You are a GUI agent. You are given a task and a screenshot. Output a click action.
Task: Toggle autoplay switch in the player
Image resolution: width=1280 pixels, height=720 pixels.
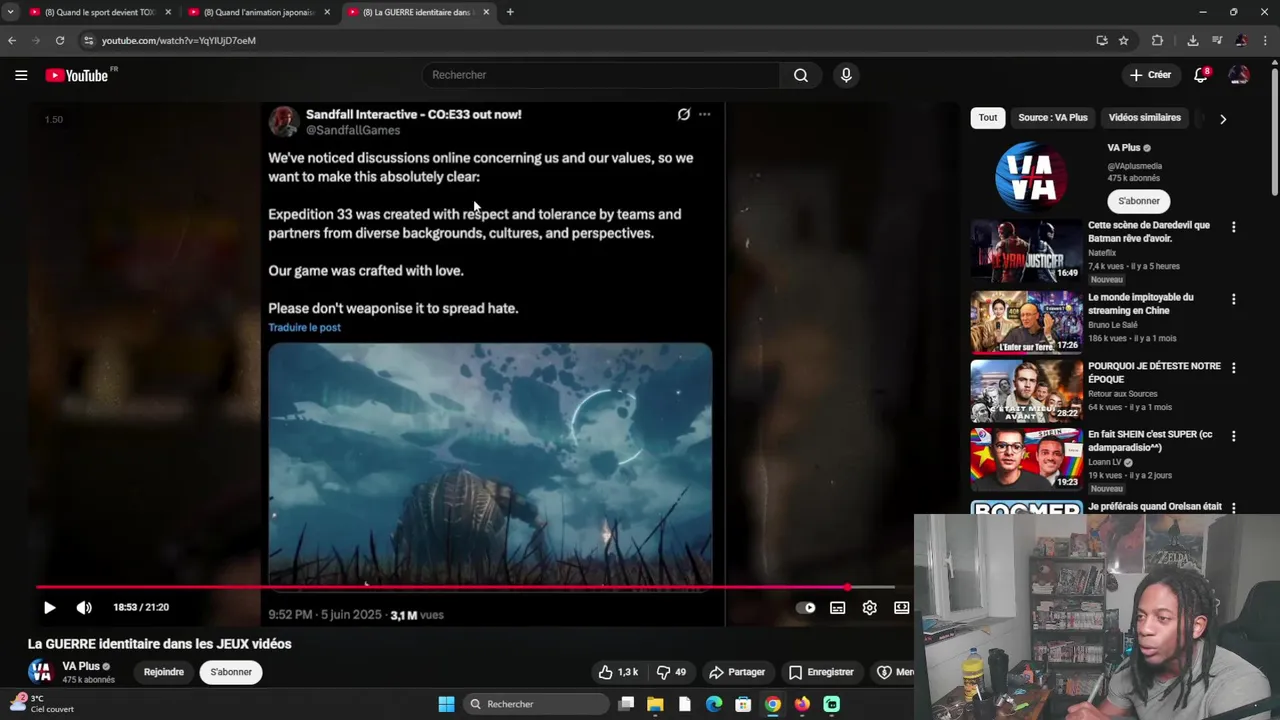tap(806, 607)
